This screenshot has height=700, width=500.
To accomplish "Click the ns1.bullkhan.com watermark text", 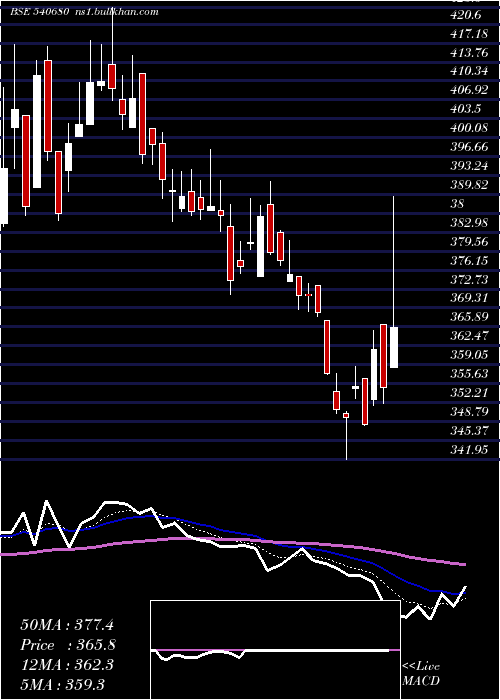I will (x=117, y=12).
